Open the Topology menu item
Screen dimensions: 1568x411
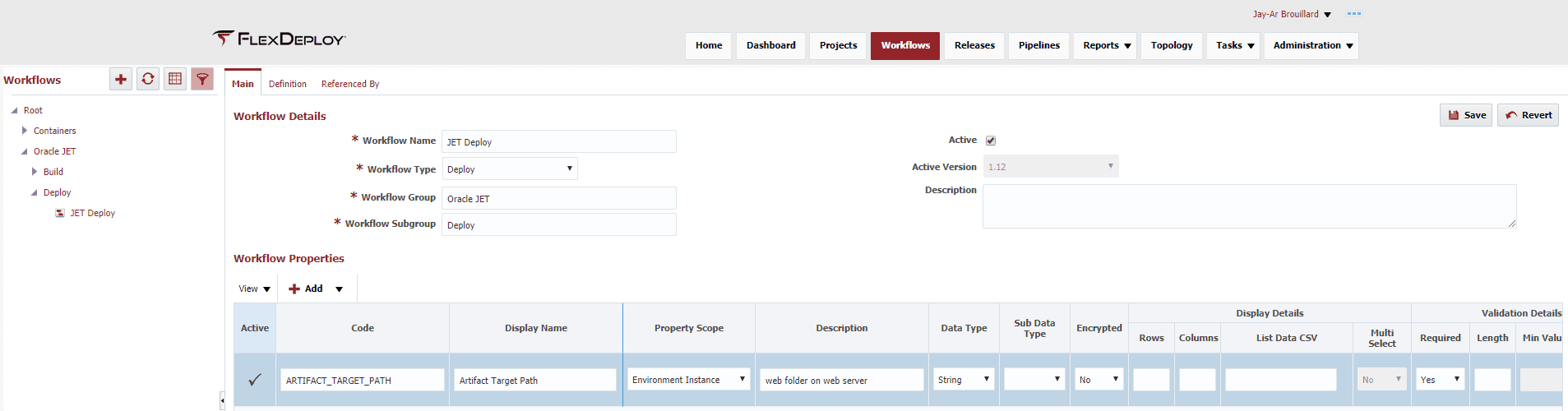(x=1172, y=45)
